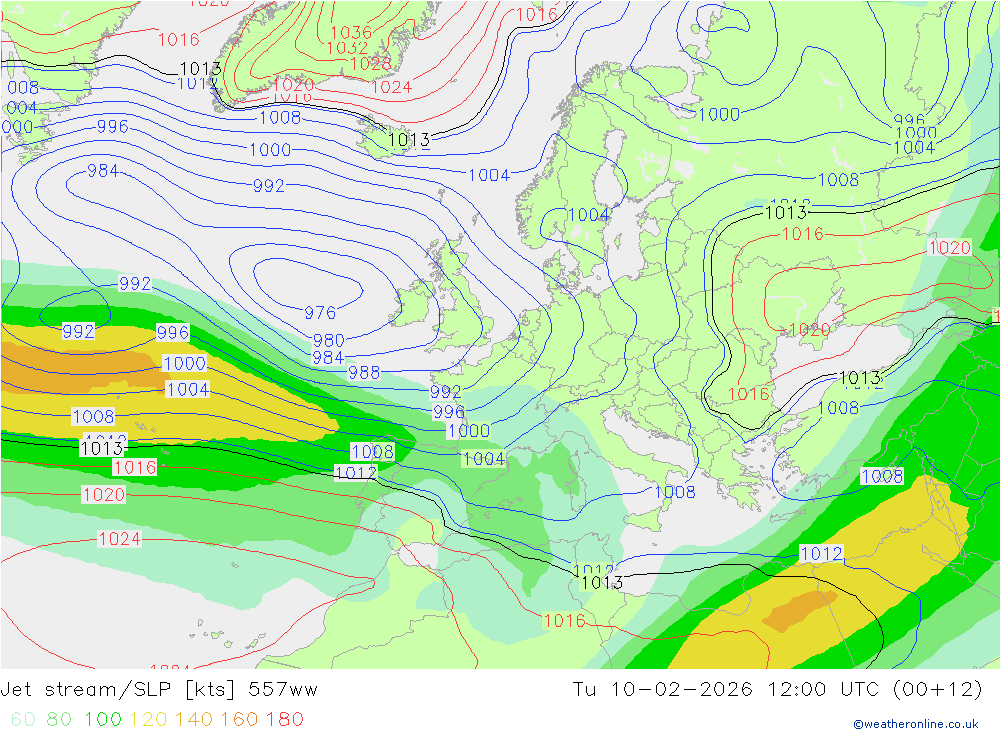The height and width of the screenshot is (733, 1000).
Task: Click the orange legend value 160
Action: coord(239,720)
